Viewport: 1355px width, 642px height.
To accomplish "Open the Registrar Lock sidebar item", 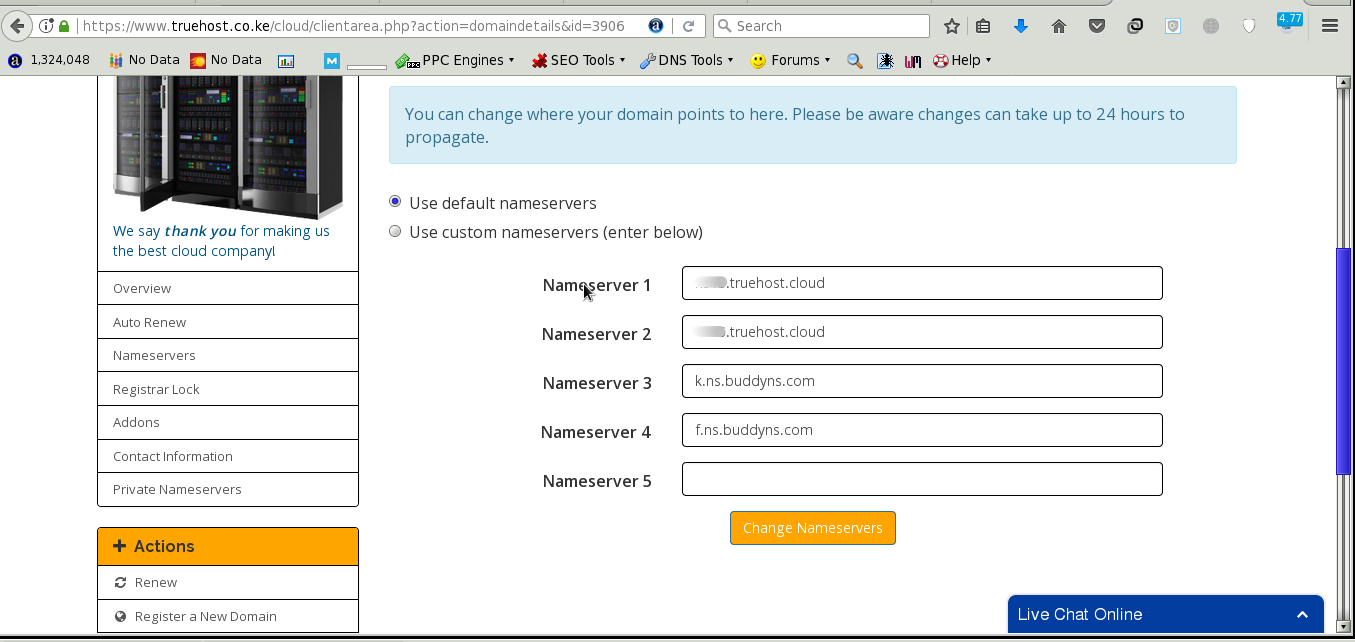I will [x=156, y=389].
